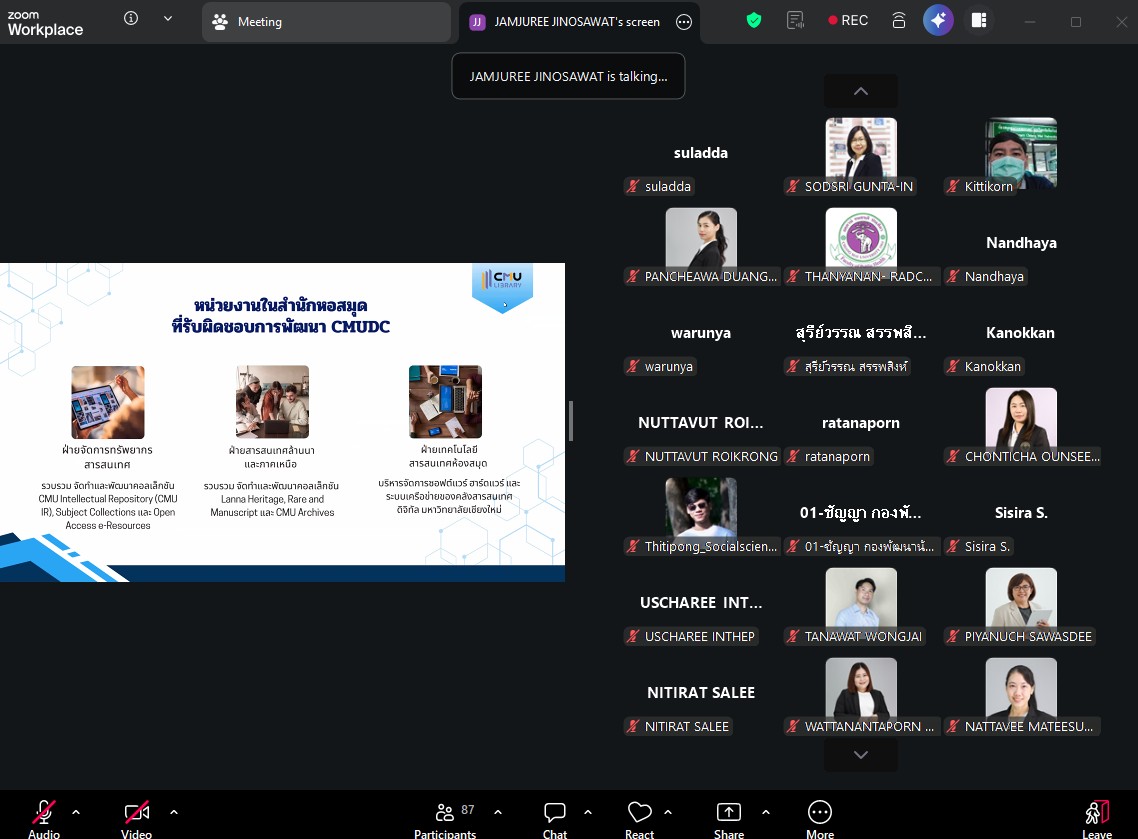Expand audio options arrow next to Audio

[76, 812]
